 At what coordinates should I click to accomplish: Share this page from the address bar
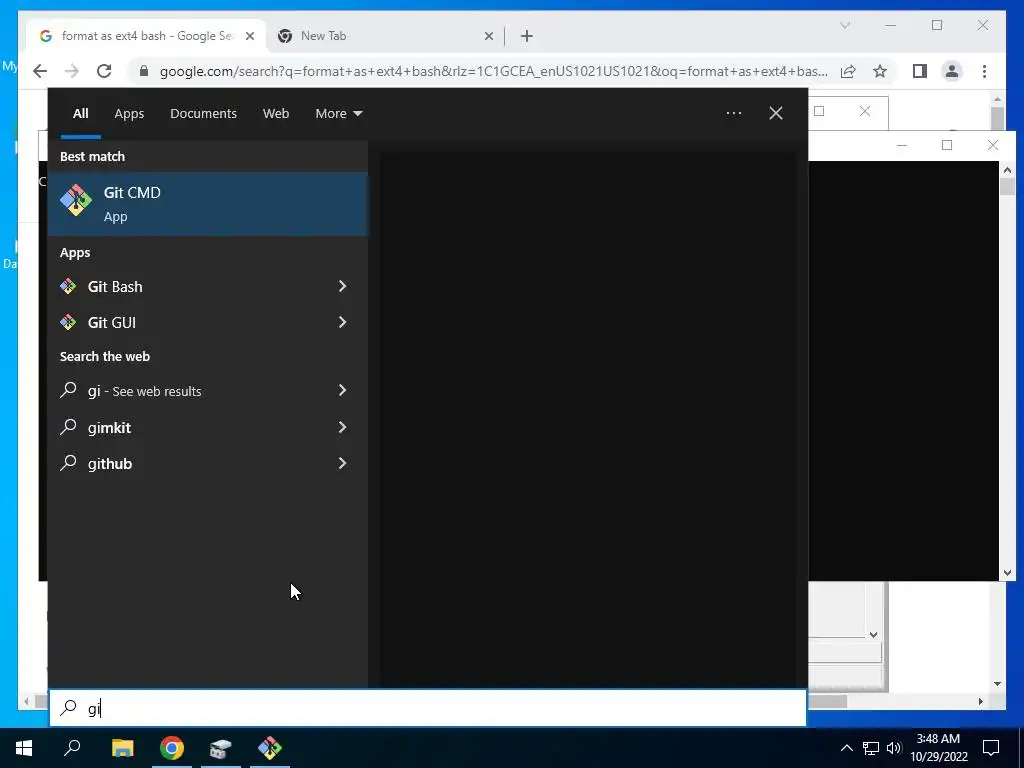click(848, 71)
